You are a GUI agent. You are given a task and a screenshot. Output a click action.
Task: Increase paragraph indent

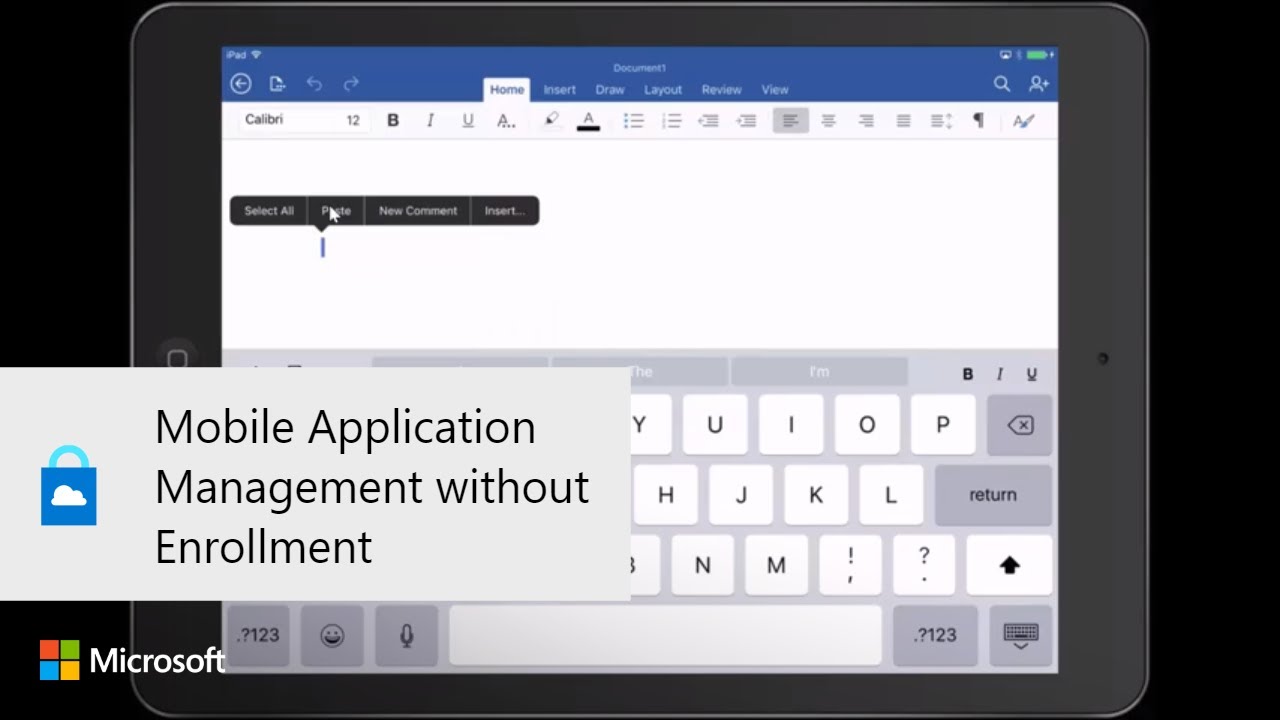(x=747, y=121)
